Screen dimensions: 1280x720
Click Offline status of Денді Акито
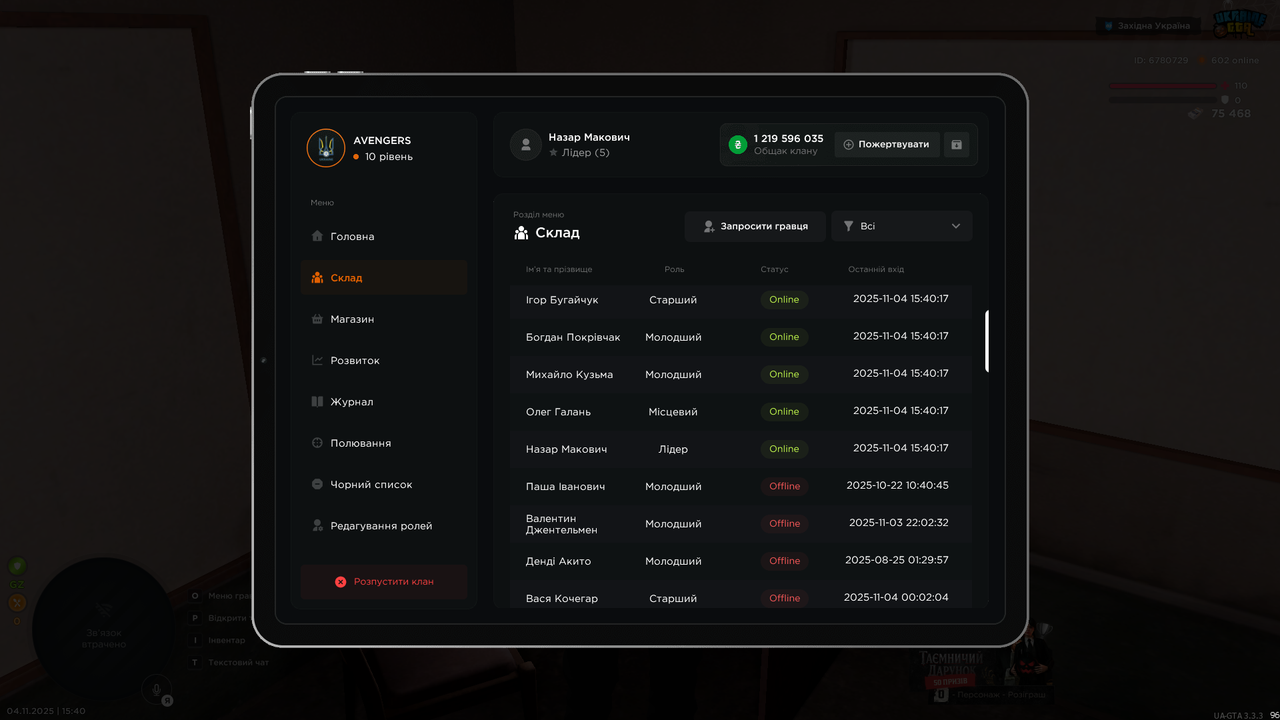pos(784,561)
